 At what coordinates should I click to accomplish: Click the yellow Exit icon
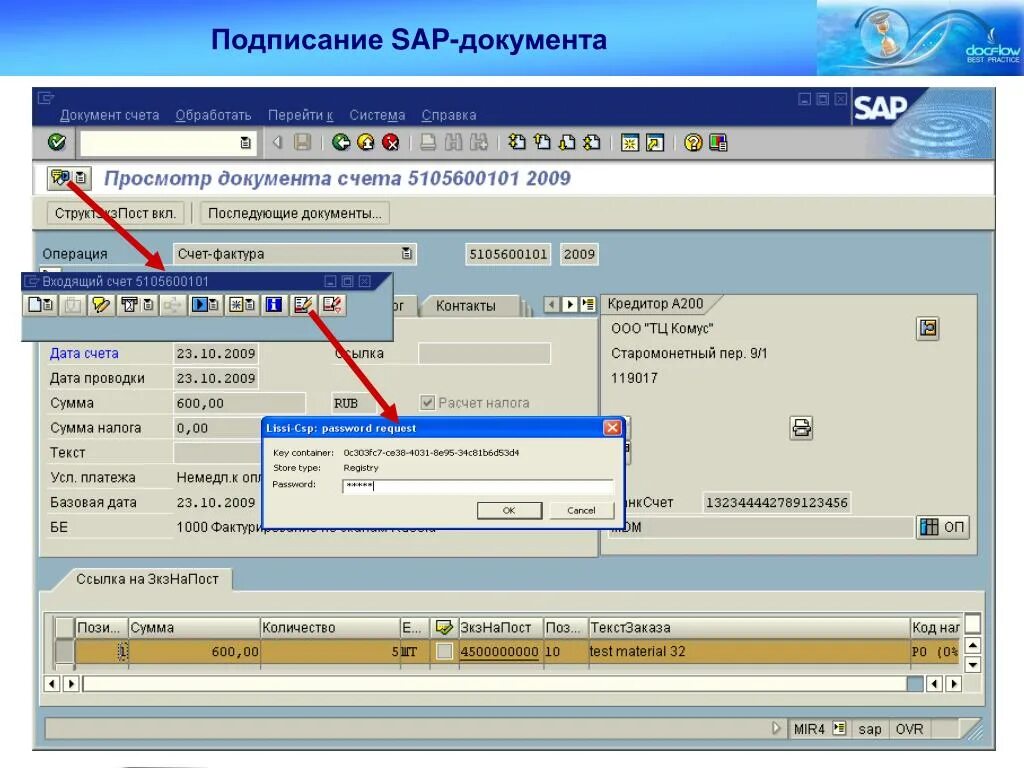[366, 142]
